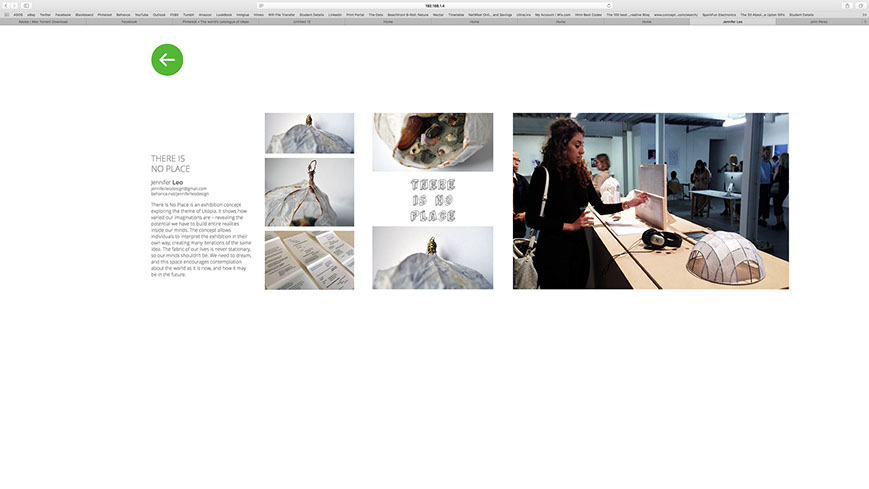Open the LinkedIn bookmark
Viewport: 869px width, 489px height.
pos(335,15)
